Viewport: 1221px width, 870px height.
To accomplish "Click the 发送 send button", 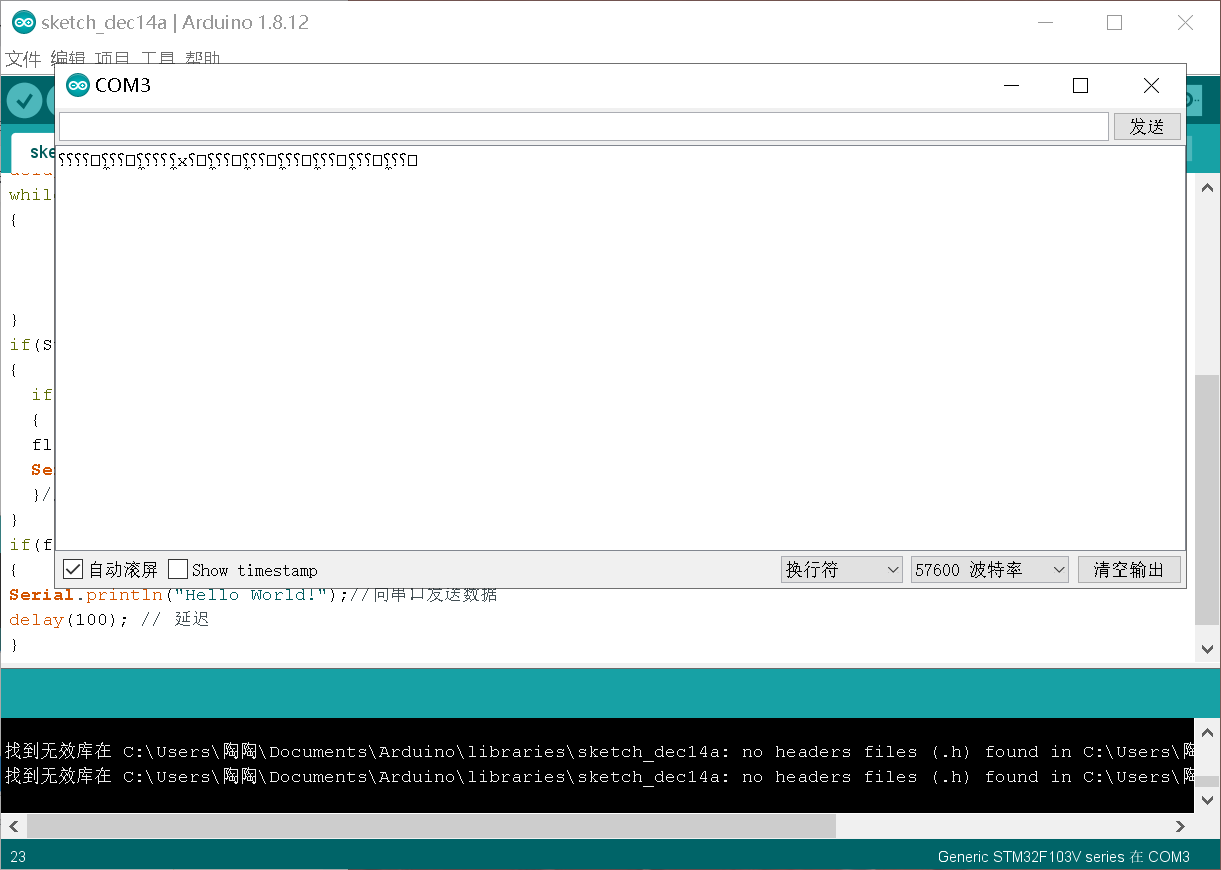I will point(1146,126).
